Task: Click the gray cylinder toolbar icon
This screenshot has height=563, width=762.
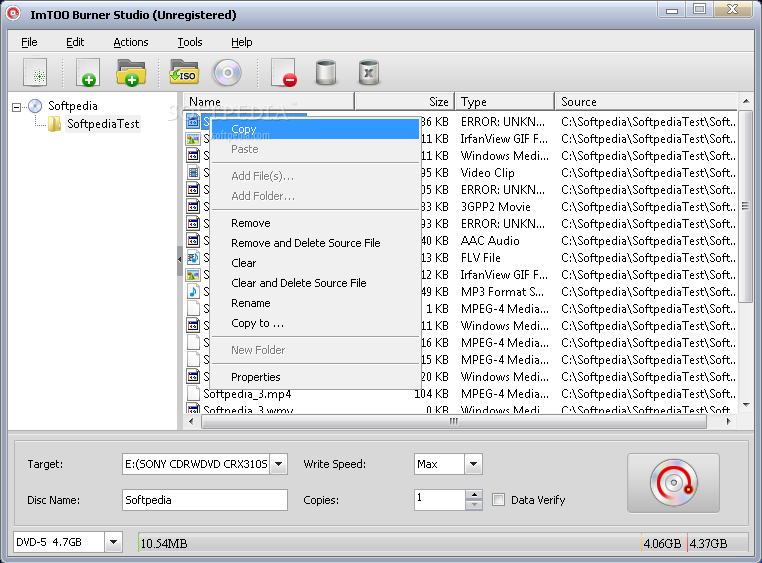Action: pyautogui.click(x=326, y=73)
